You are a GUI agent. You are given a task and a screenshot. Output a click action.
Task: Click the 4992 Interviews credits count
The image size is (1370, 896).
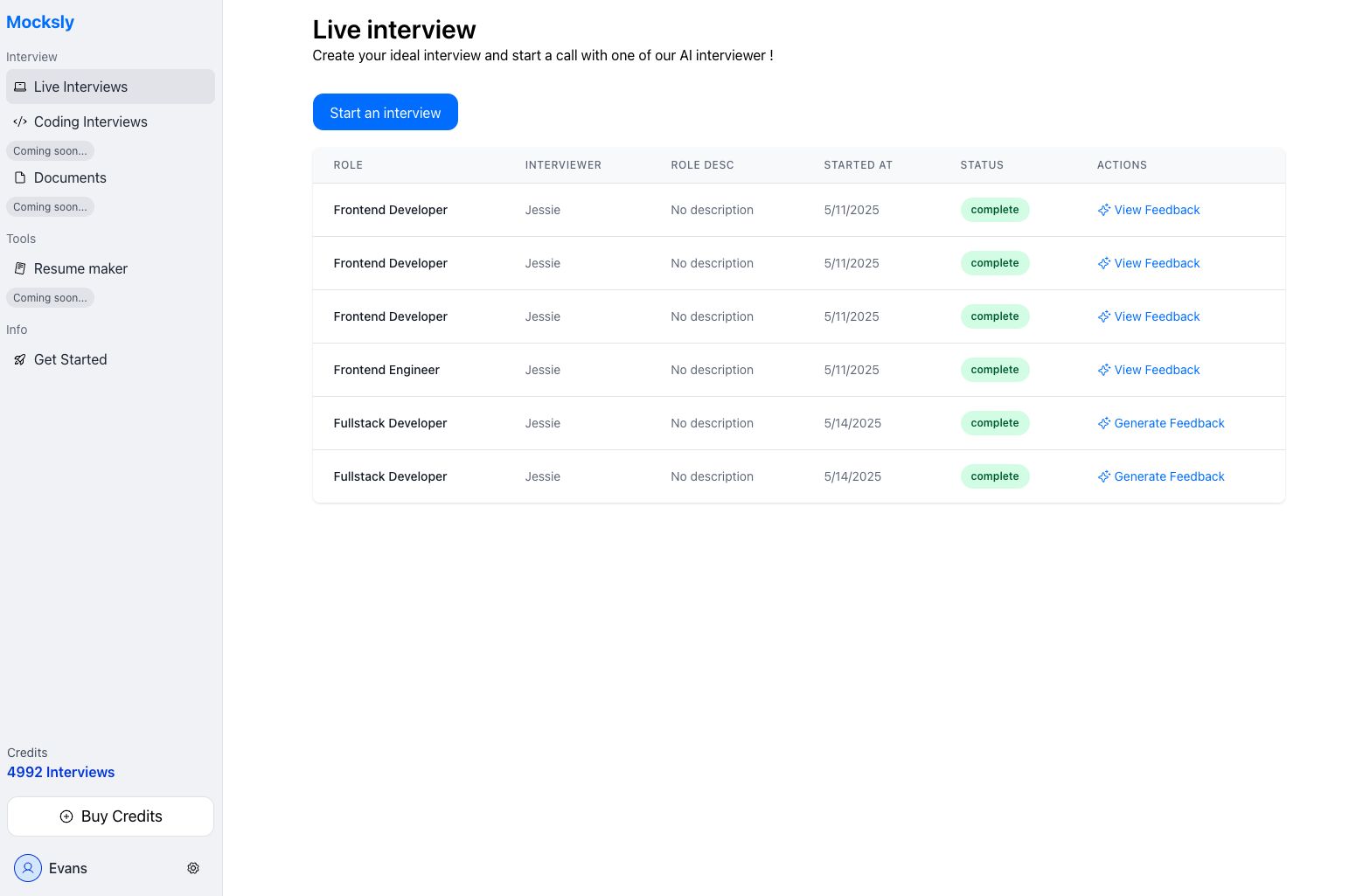click(61, 772)
